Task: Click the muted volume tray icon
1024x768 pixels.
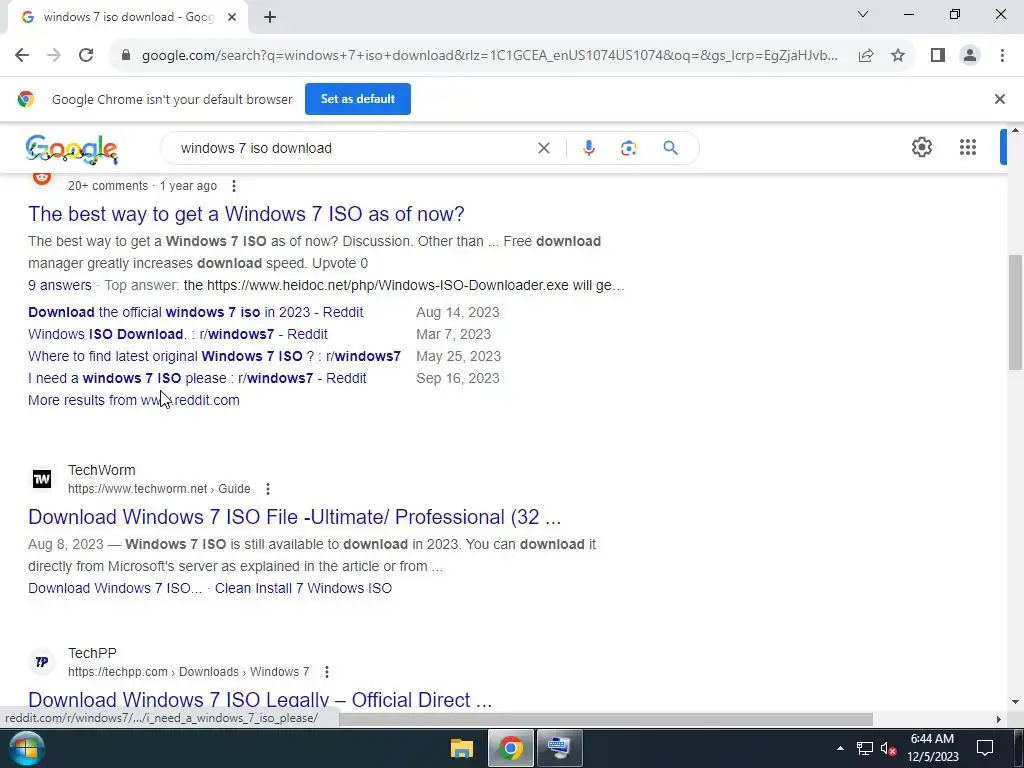Action: (888, 748)
